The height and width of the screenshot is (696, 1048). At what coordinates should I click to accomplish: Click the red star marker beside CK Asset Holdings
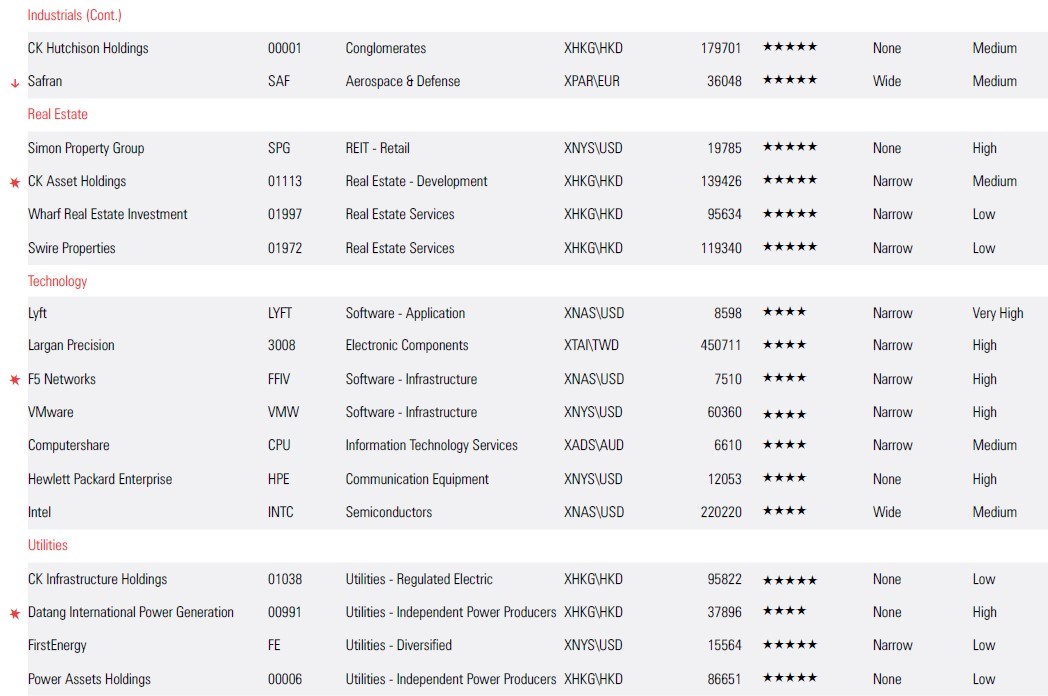pyautogui.click(x=15, y=183)
